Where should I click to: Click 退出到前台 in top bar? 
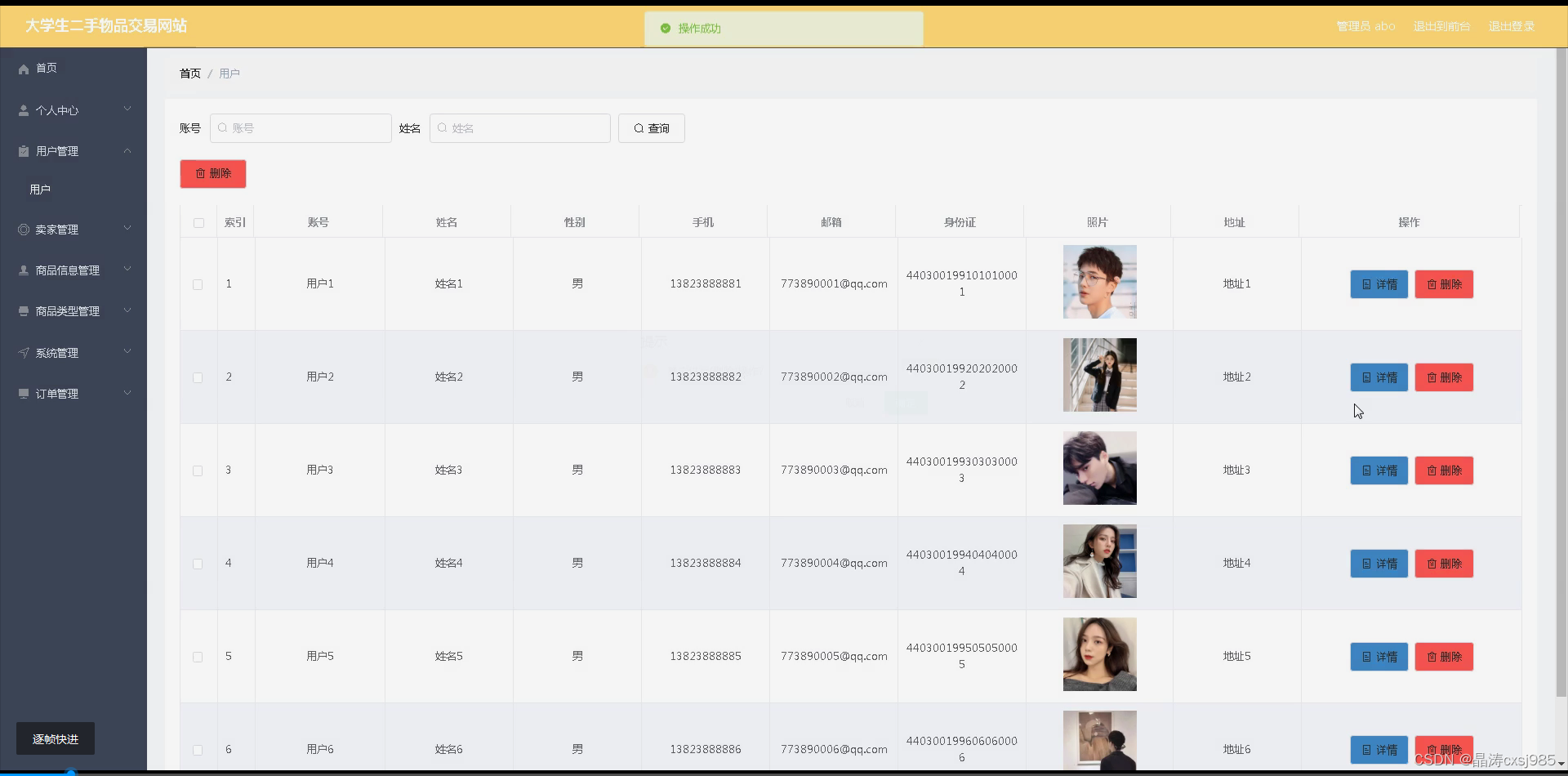(1441, 25)
